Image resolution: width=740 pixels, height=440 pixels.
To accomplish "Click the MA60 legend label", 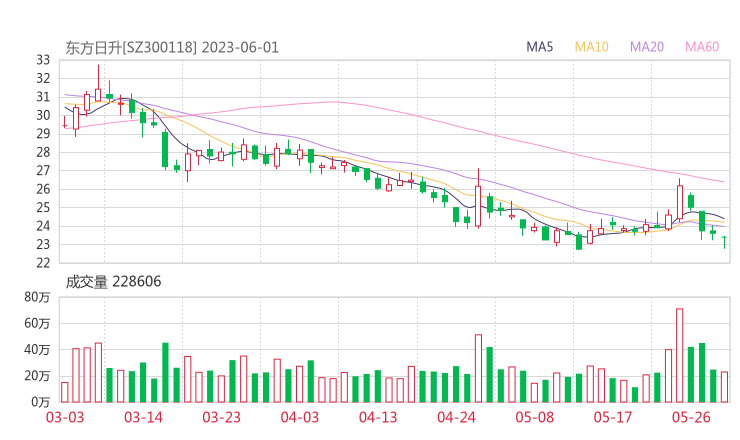I will click(702, 47).
